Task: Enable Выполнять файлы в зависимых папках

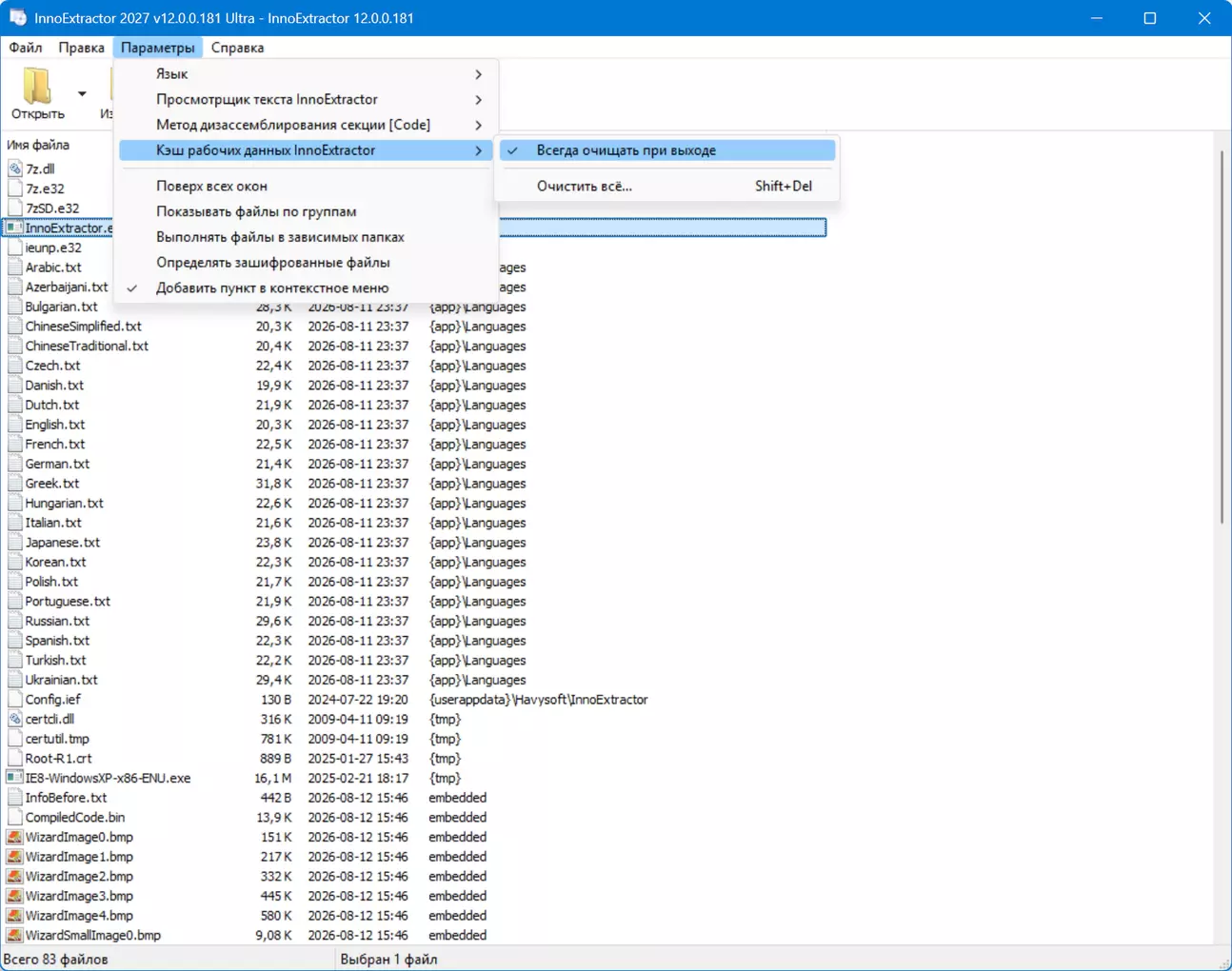Action: (x=305, y=237)
